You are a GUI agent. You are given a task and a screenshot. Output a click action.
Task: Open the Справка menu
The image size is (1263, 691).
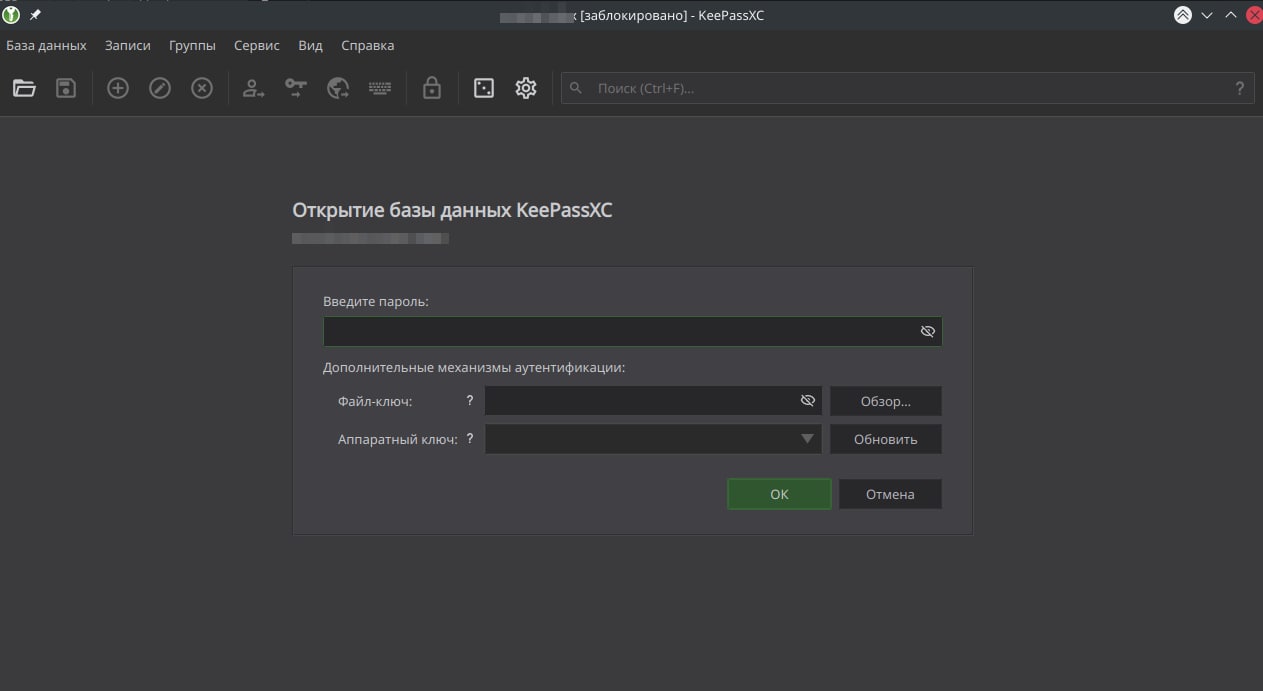click(368, 45)
